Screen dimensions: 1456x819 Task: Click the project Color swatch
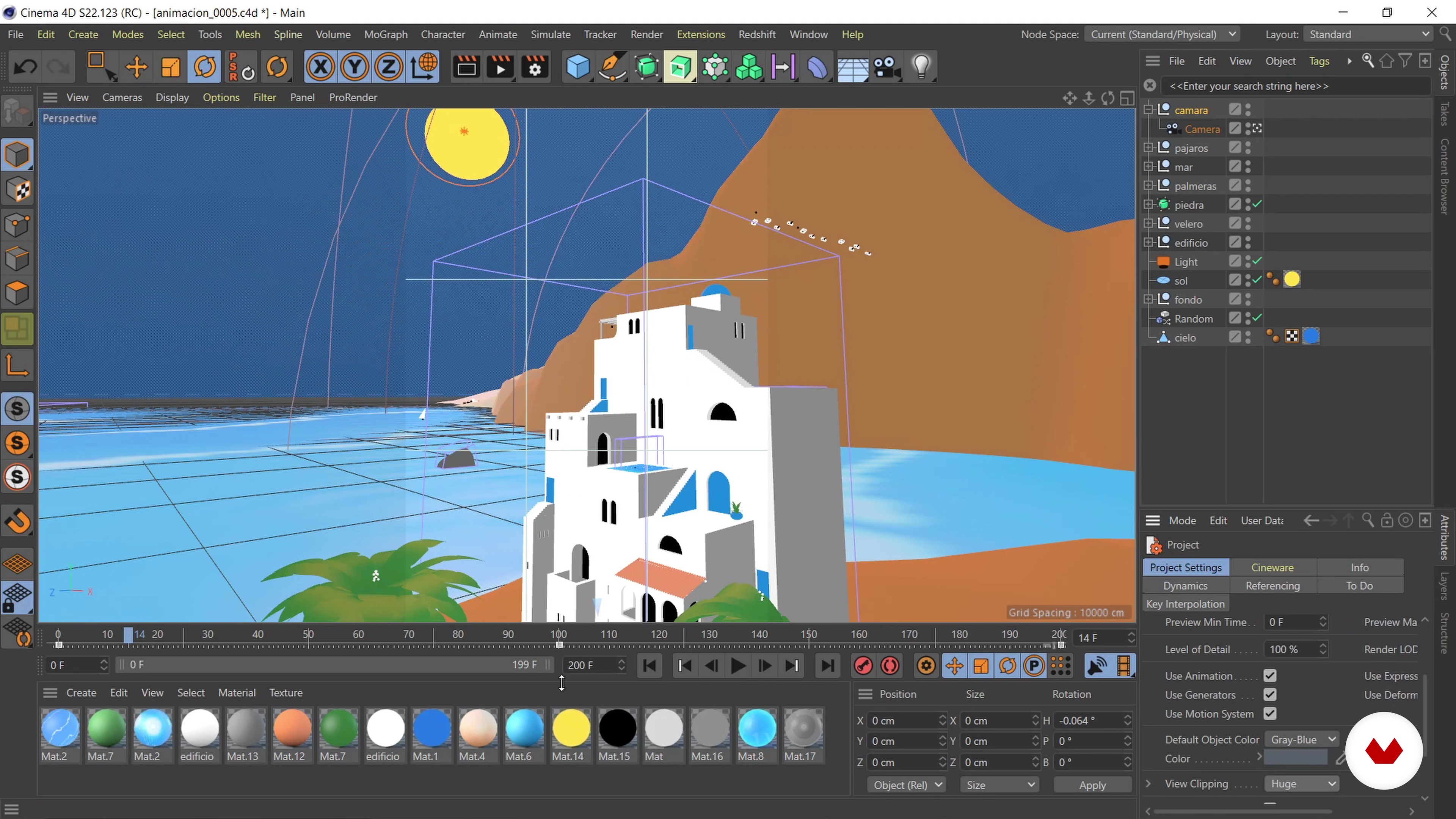pyautogui.click(x=1296, y=758)
